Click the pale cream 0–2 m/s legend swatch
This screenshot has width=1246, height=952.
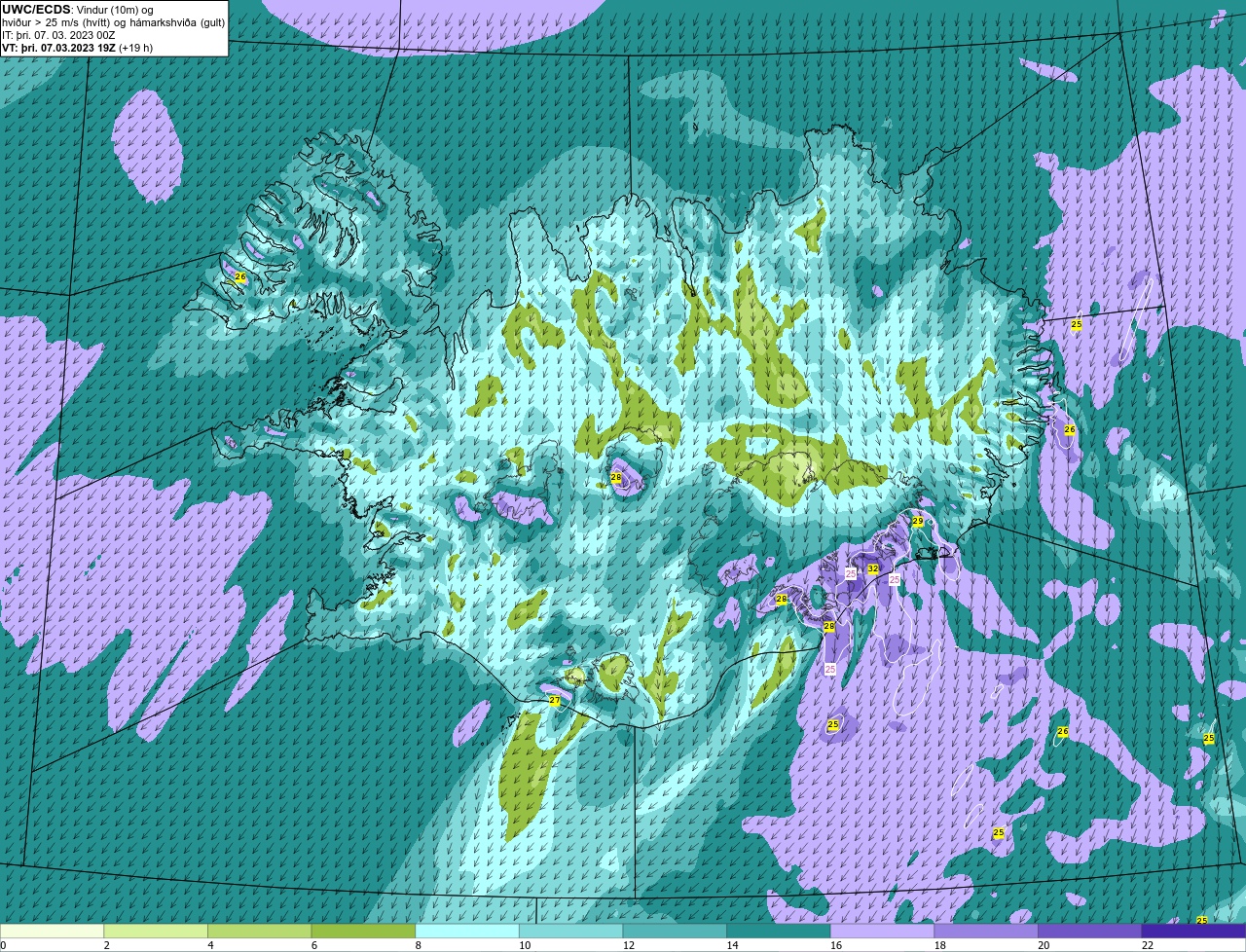52,931
